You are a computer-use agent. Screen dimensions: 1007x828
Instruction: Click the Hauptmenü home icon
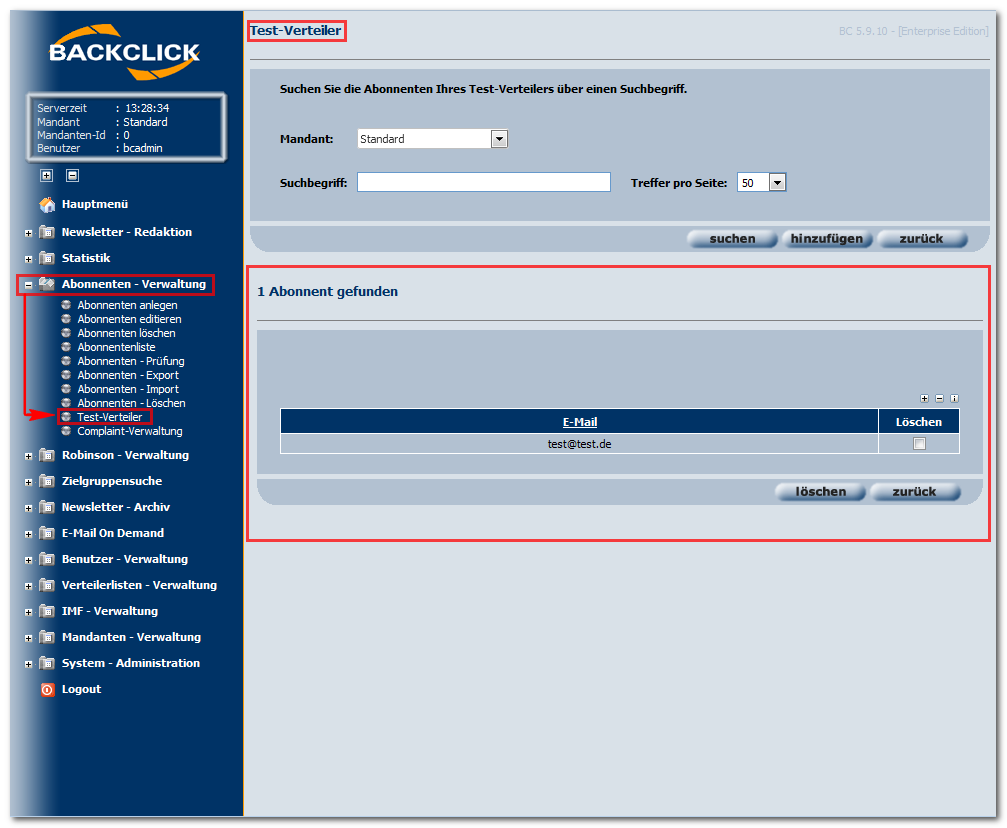(47, 204)
